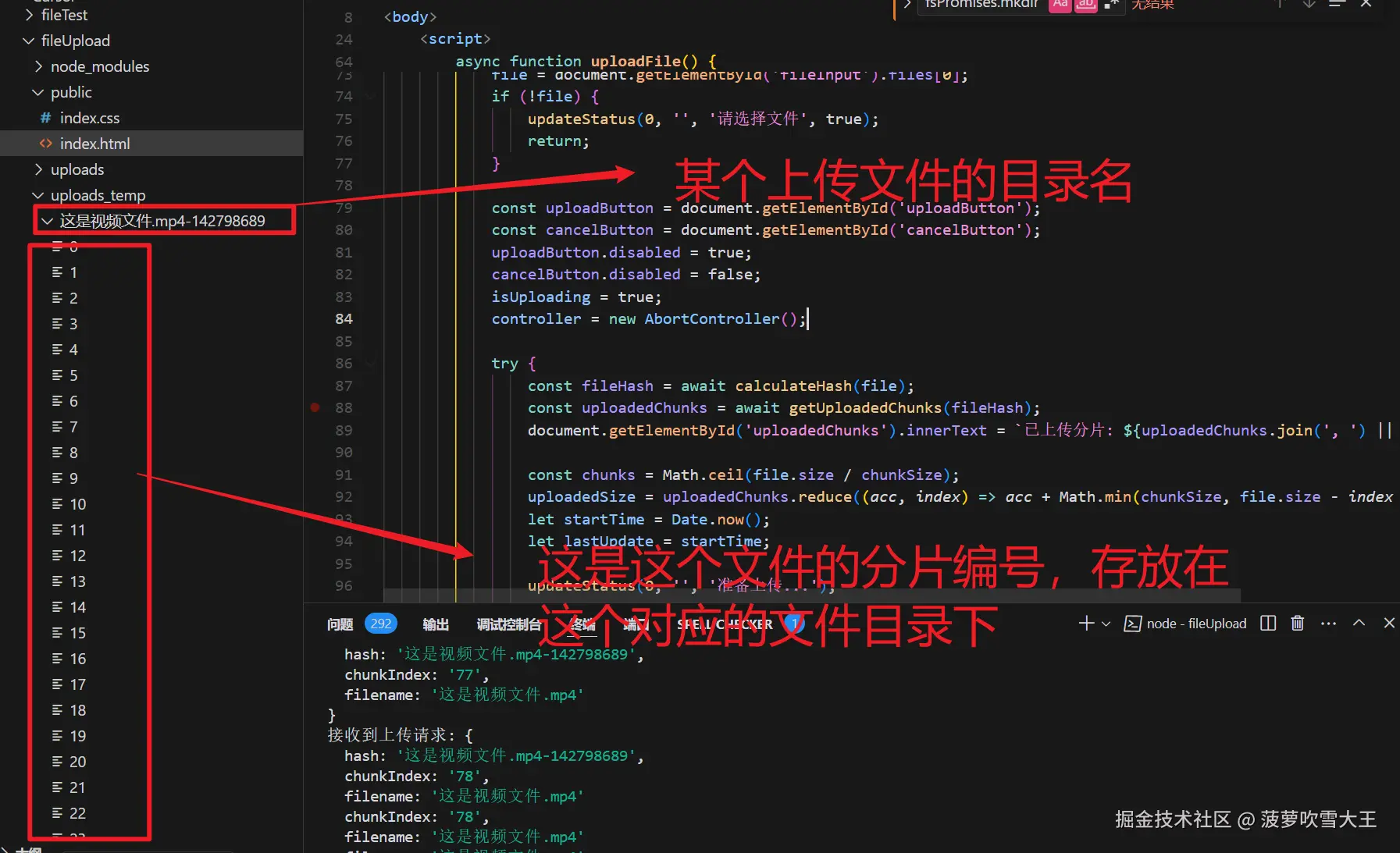Switch to the 输出 panel tab

(436, 624)
